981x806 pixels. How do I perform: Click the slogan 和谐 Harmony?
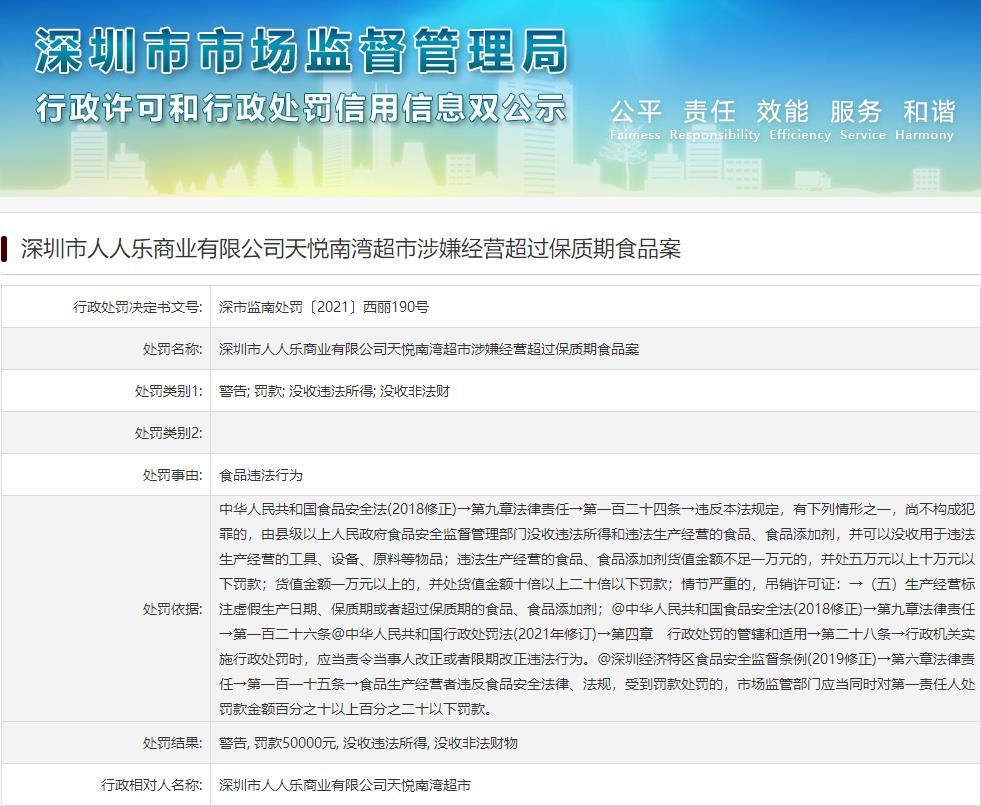[925, 120]
